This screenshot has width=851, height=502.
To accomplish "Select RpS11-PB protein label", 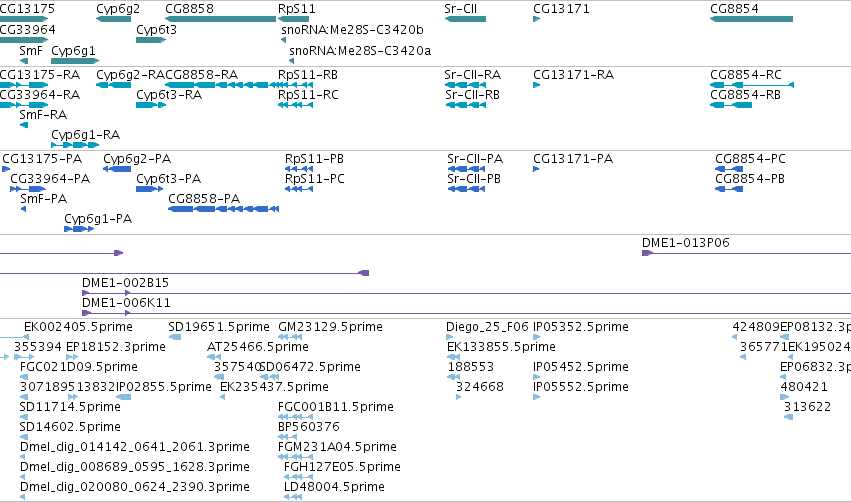I will 314,159.
